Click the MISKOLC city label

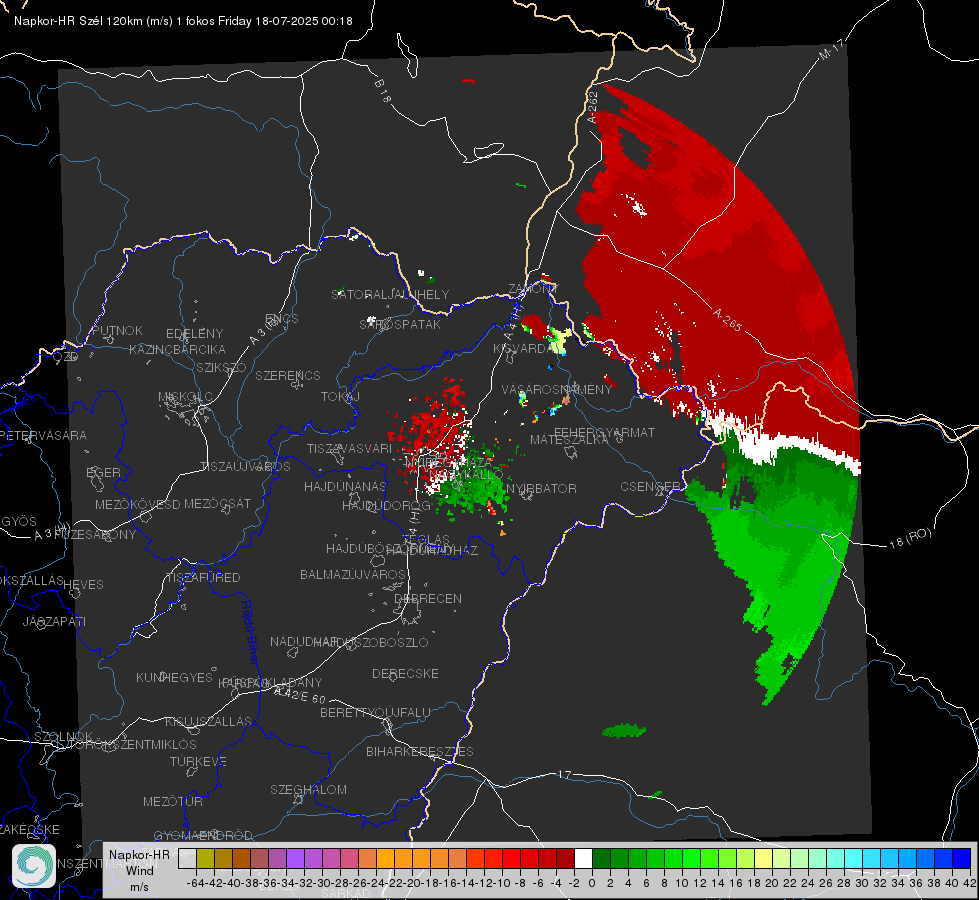[185, 397]
